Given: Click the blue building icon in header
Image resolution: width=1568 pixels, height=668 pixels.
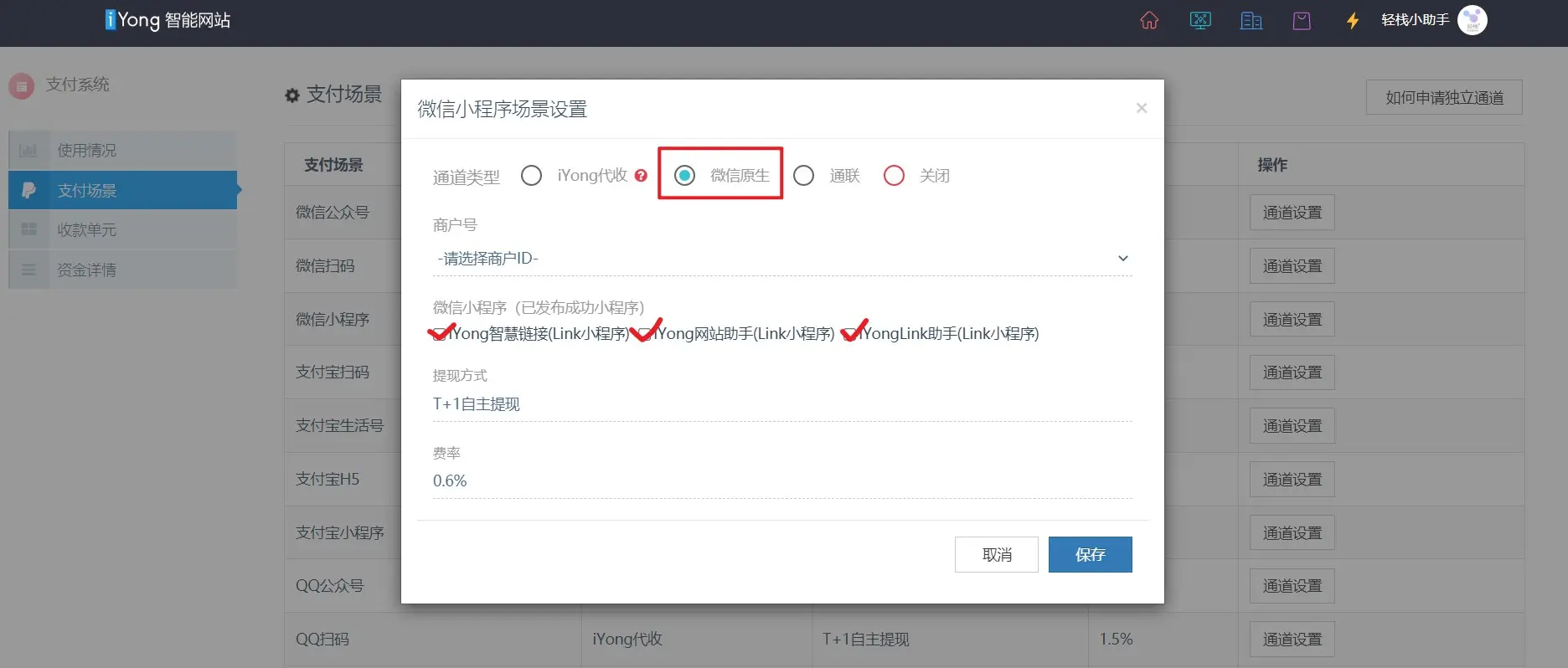Looking at the screenshot, I should pos(1251,21).
